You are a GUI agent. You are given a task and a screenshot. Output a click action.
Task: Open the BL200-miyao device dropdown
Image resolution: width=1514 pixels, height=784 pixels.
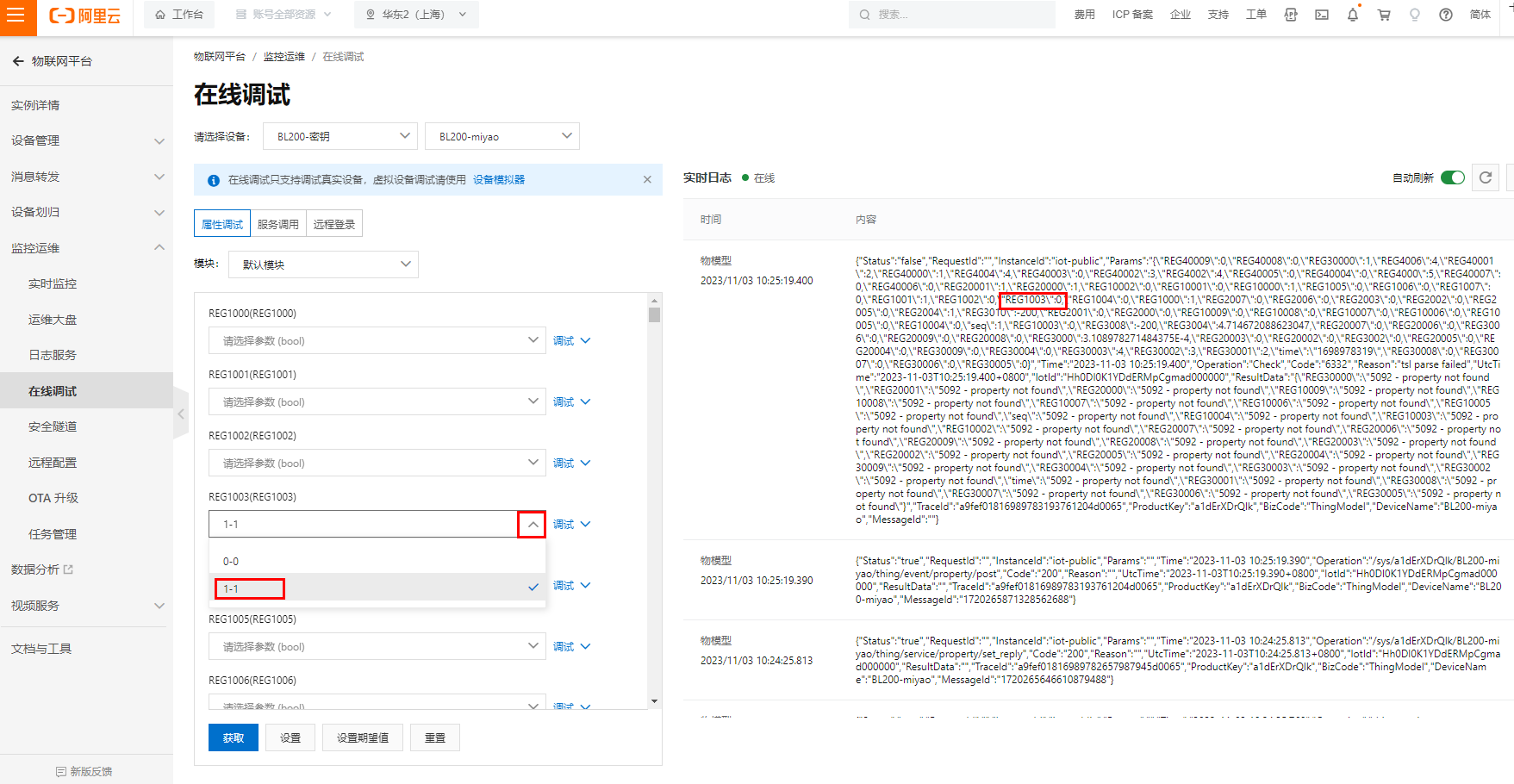point(502,136)
